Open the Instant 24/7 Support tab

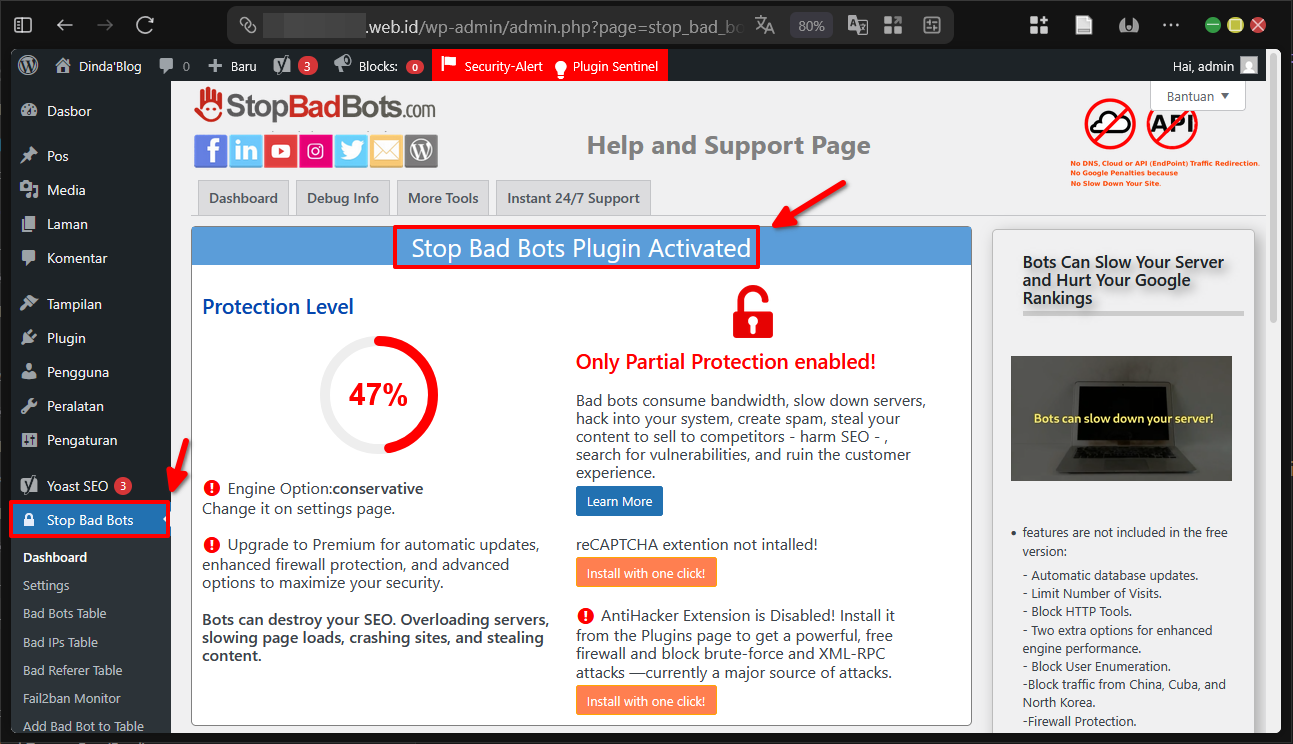click(572, 197)
